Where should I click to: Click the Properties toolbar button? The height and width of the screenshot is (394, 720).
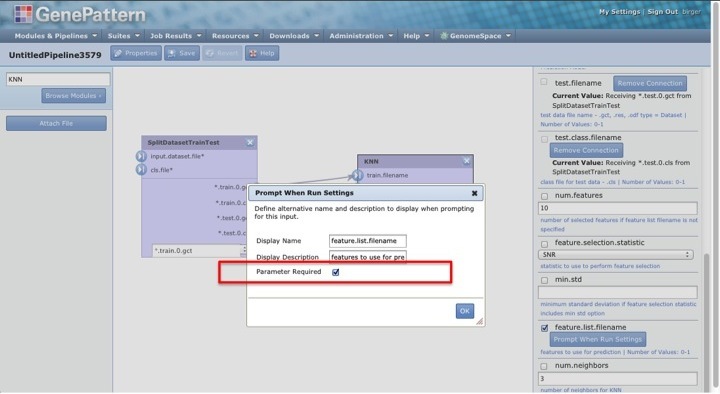[136, 53]
